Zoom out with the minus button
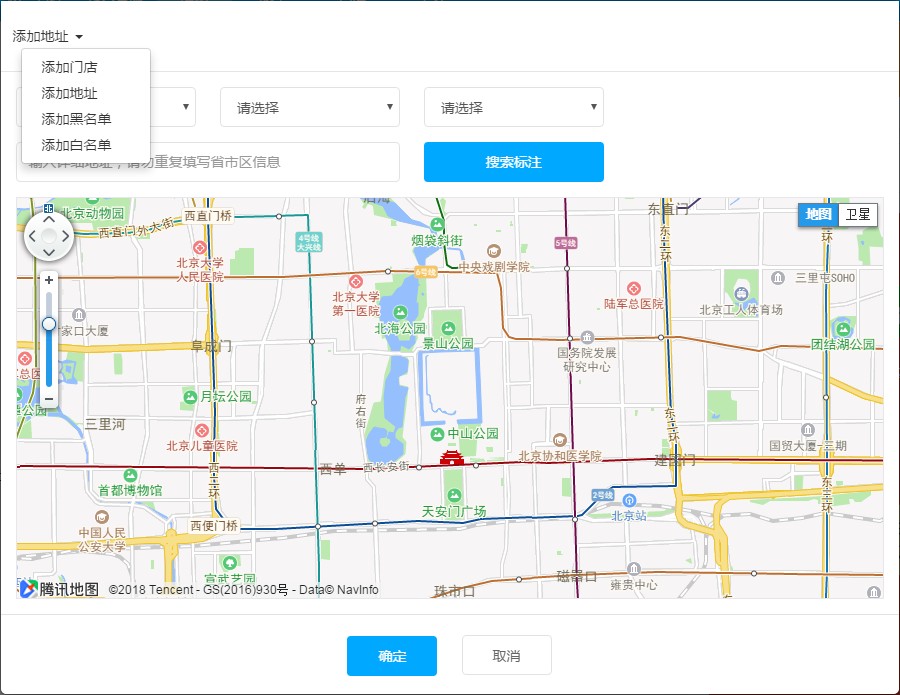This screenshot has height=695, width=900. (49, 399)
